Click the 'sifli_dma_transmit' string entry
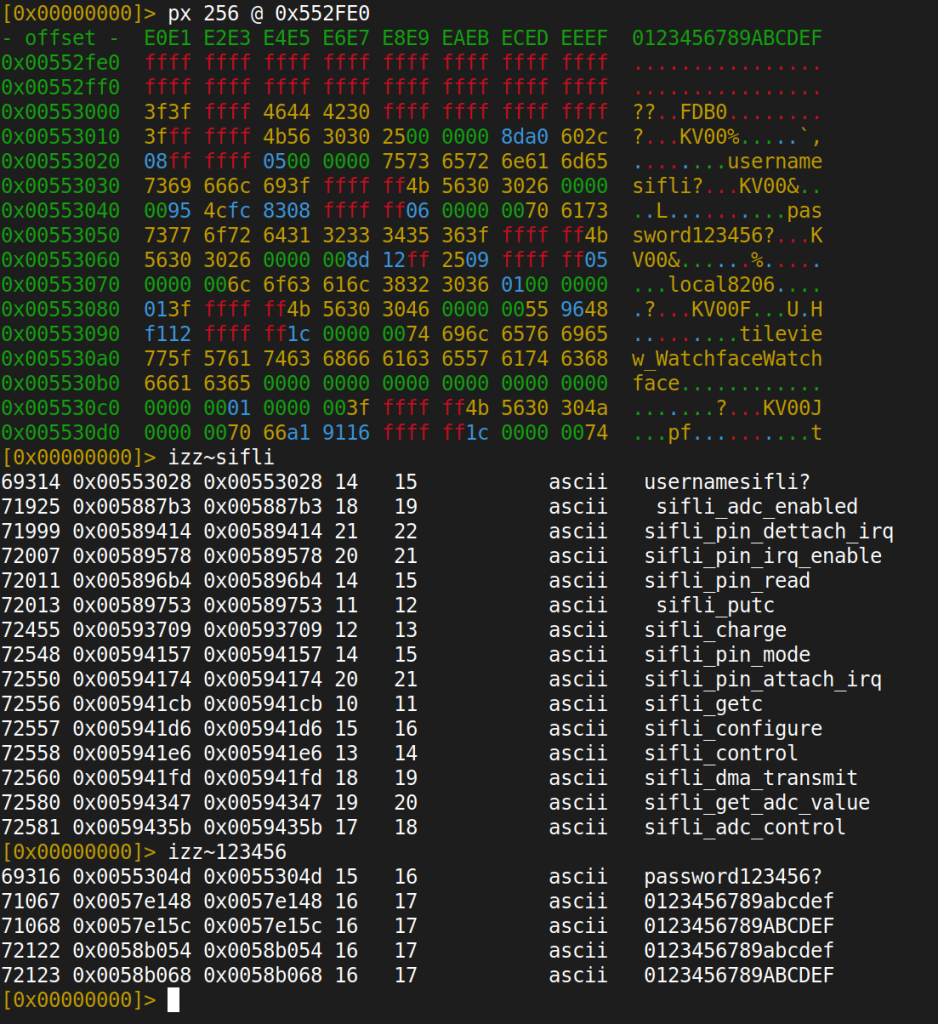 [750, 778]
